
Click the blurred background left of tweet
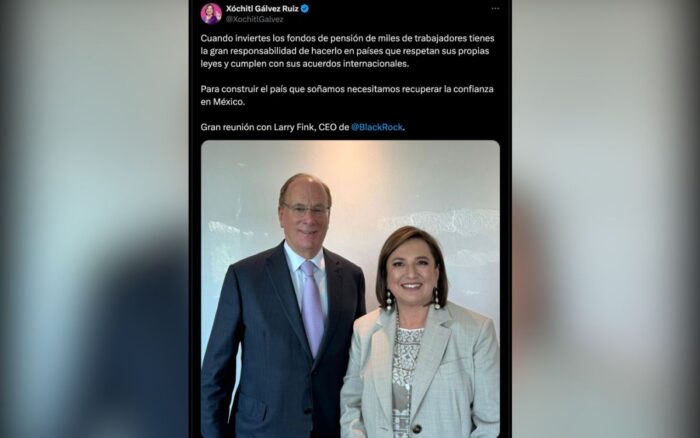[94, 219]
